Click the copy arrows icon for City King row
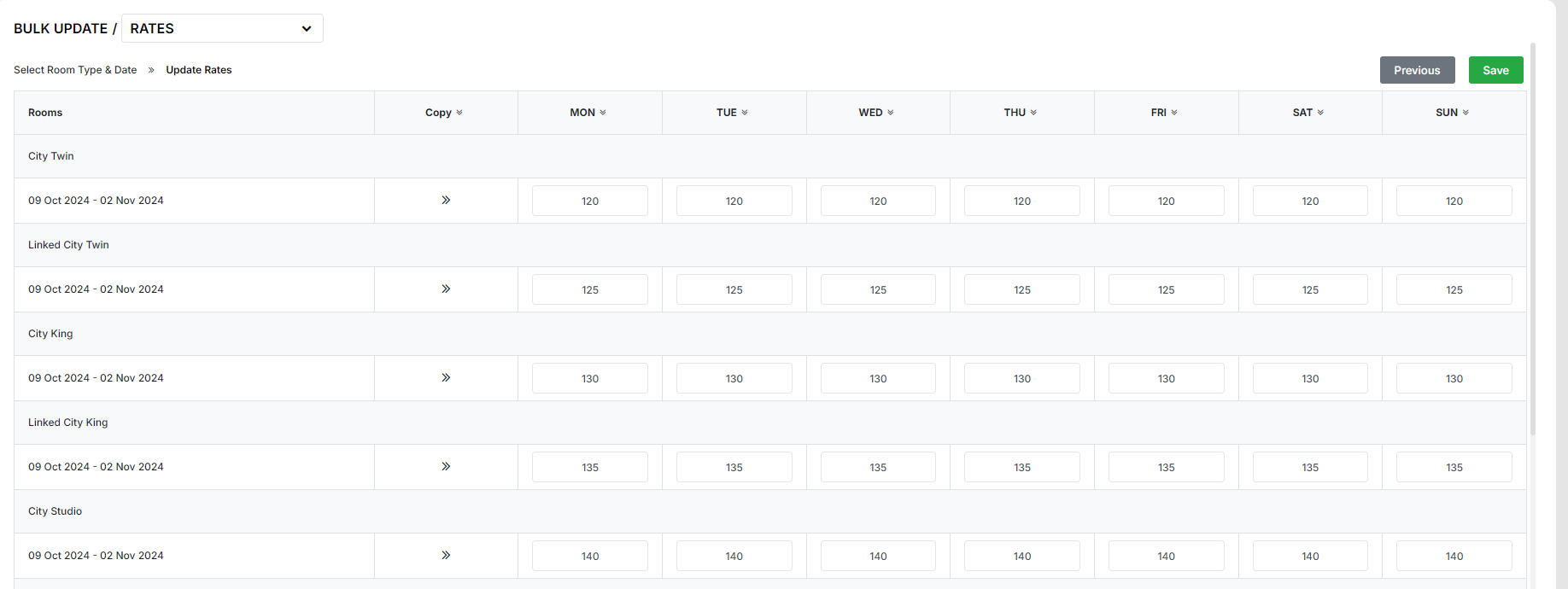Image resolution: width=1568 pixels, height=589 pixels. coord(446,378)
